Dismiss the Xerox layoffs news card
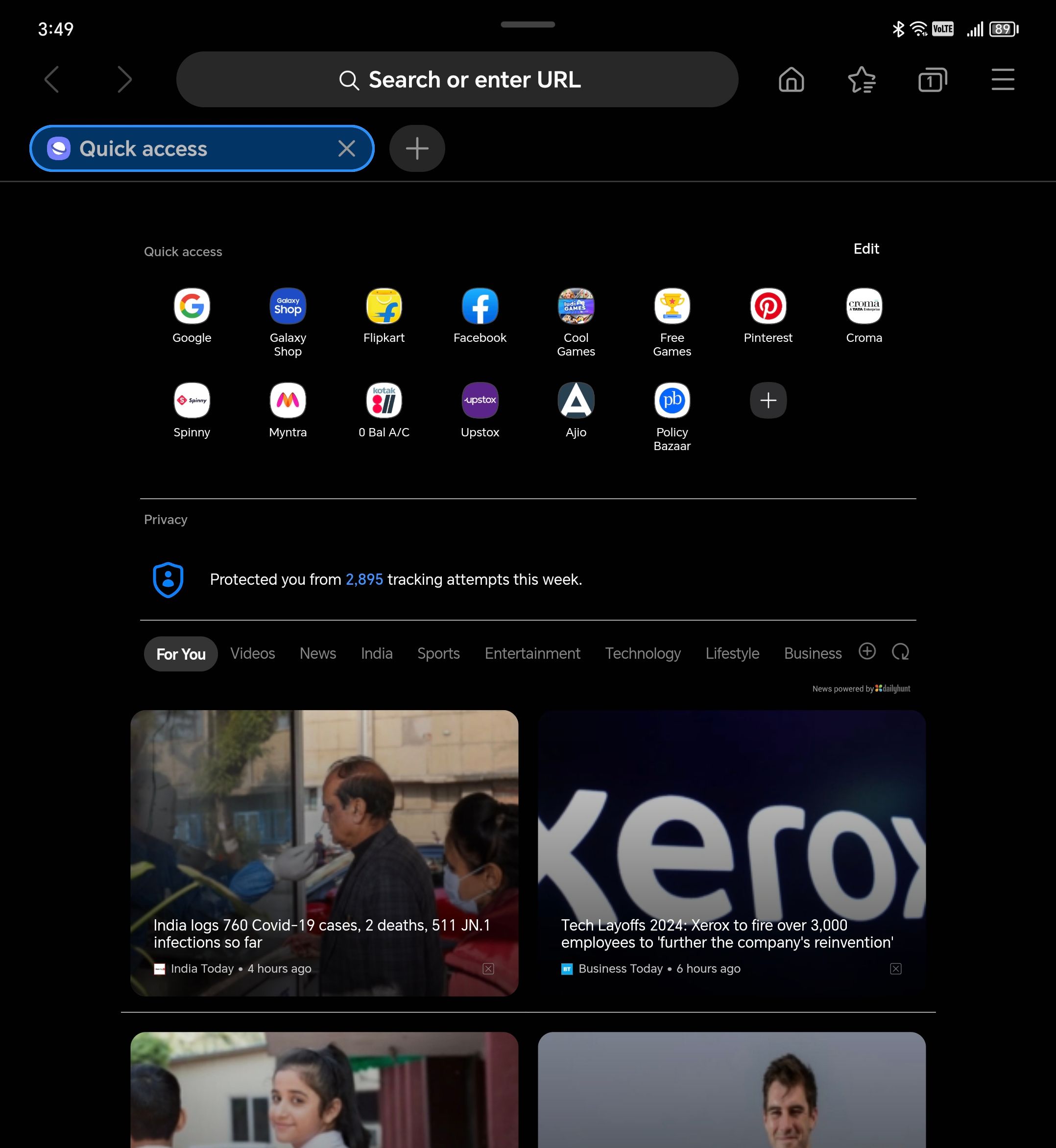 (896, 968)
